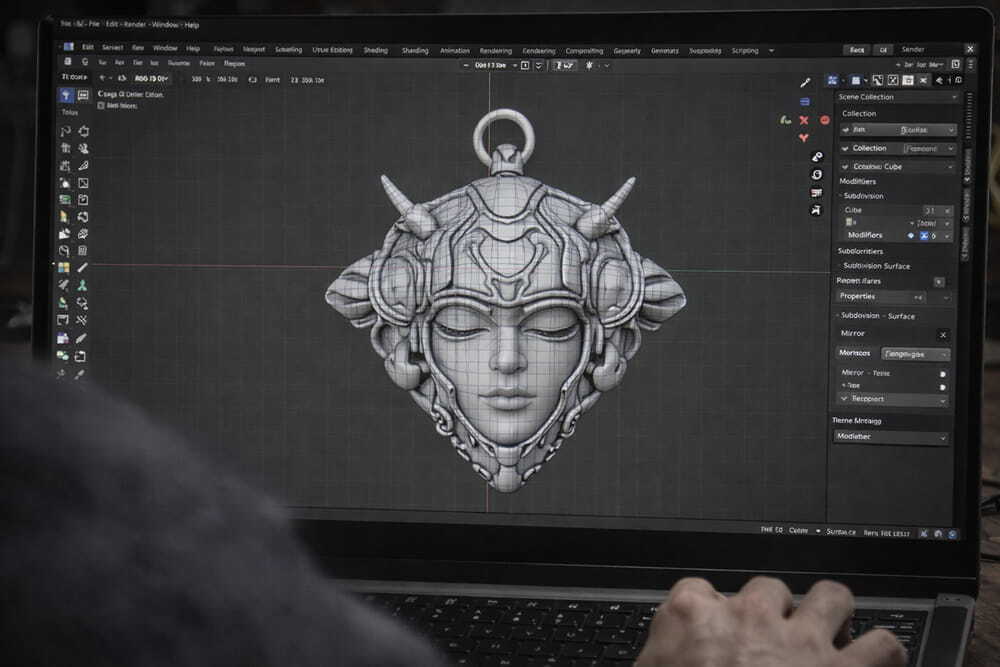Click the camera view navigation icon above orbit
The height and width of the screenshot is (667, 1000).
click(816, 156)
